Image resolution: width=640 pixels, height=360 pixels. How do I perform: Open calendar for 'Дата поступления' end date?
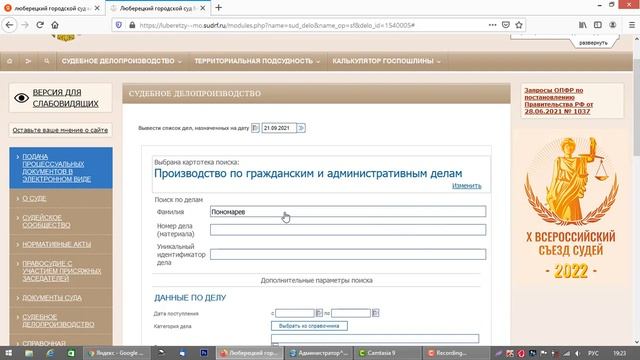[376, 313]
